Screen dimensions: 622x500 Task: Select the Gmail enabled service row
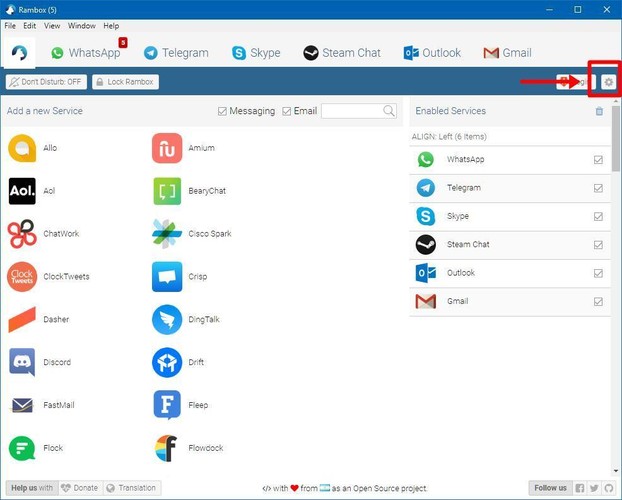point(510,302)
